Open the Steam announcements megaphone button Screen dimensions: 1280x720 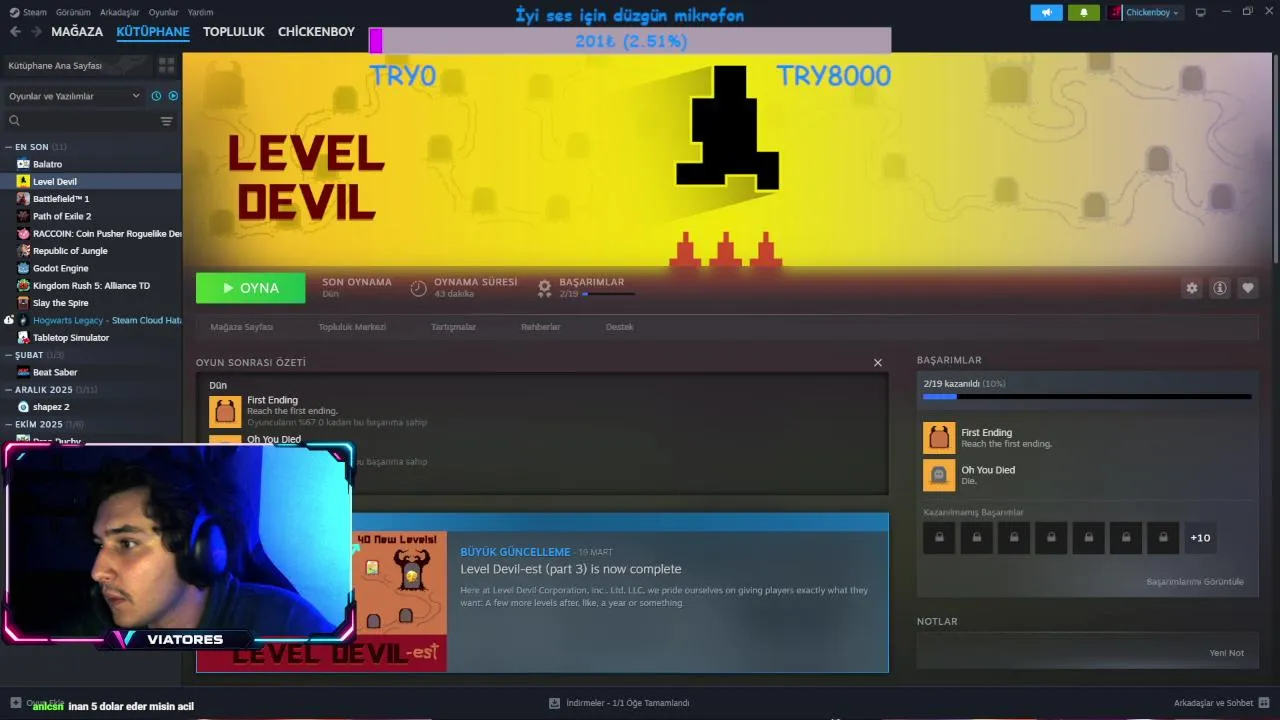1046,12
